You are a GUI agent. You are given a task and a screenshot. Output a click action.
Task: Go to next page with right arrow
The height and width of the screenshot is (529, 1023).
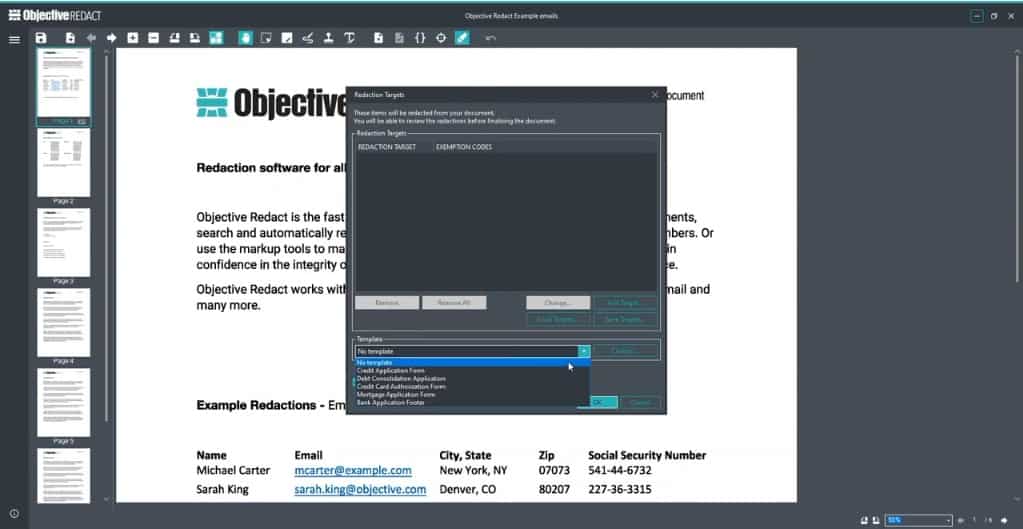pyautogui.click(x=112, y=38)
